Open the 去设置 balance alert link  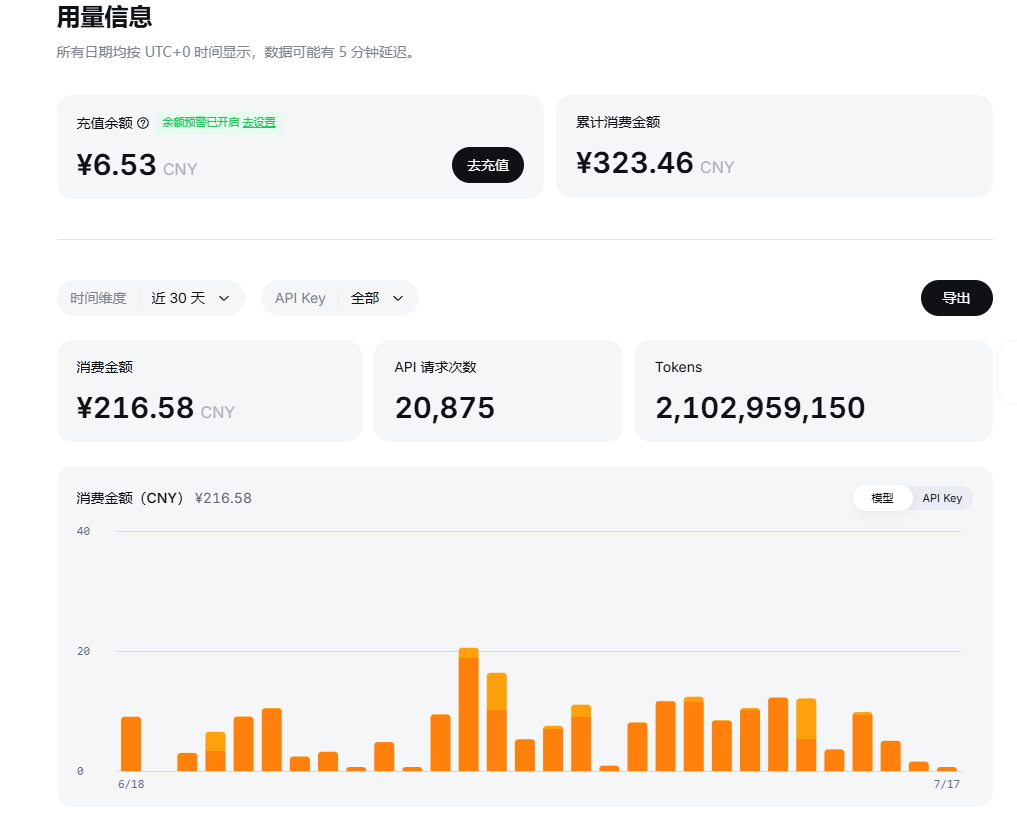pos(259,123)
